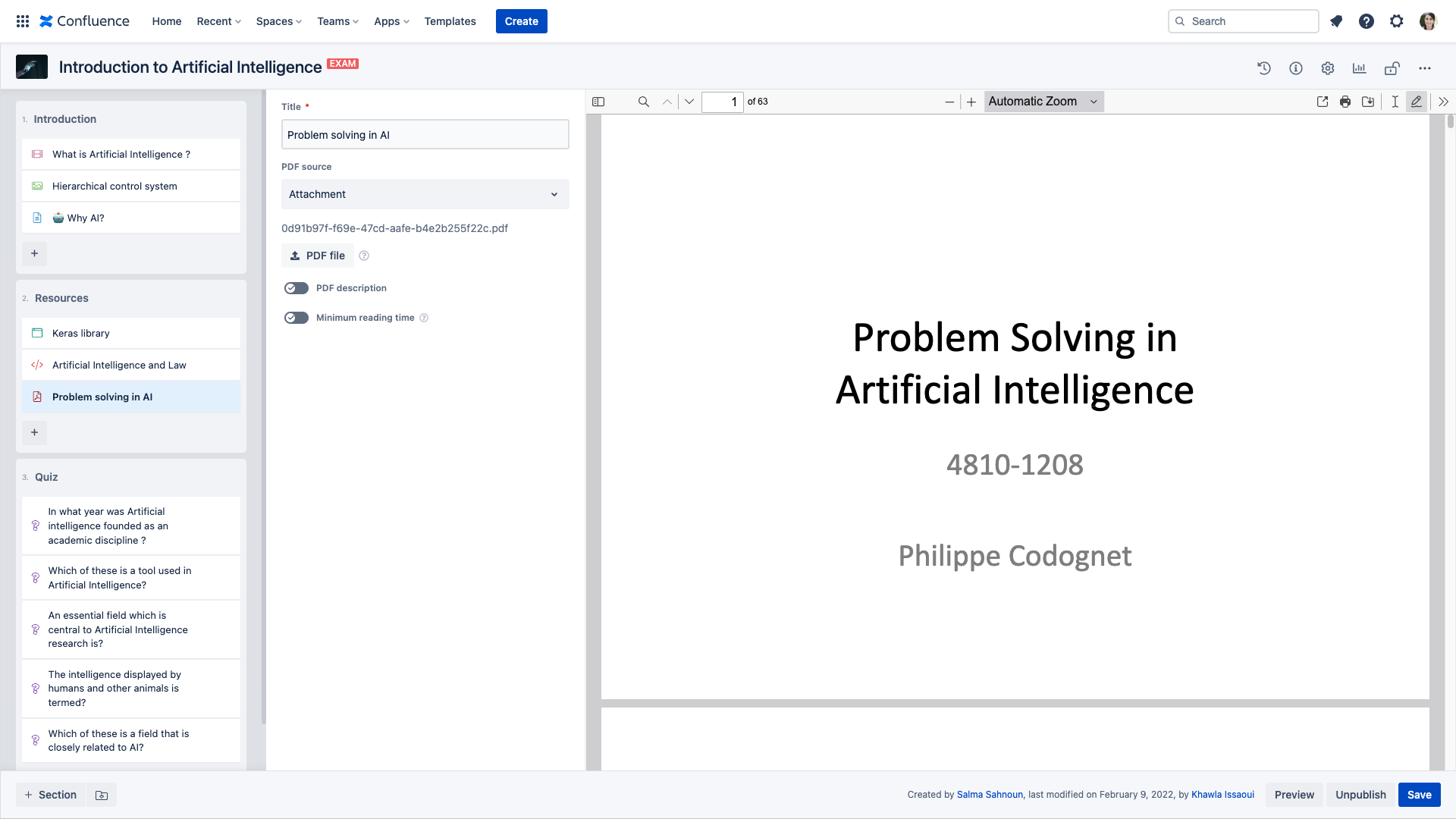Expand the Apps dropdown
The image size is (1456, 819).
pos(391,21)
